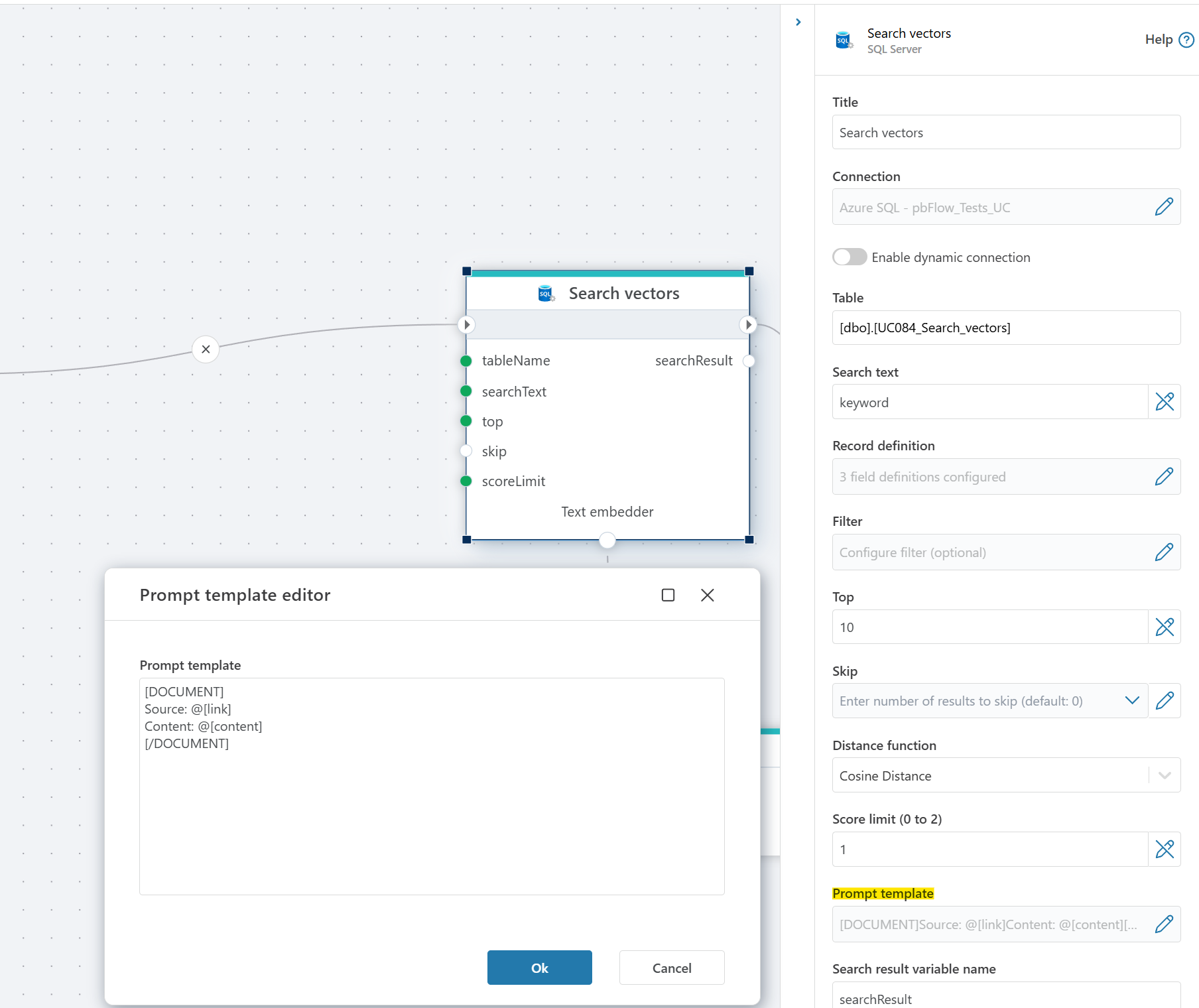Maximize the Prompt template editor dialog
The height and width of the screenshot is (1008, 1199).
(668, 596)
